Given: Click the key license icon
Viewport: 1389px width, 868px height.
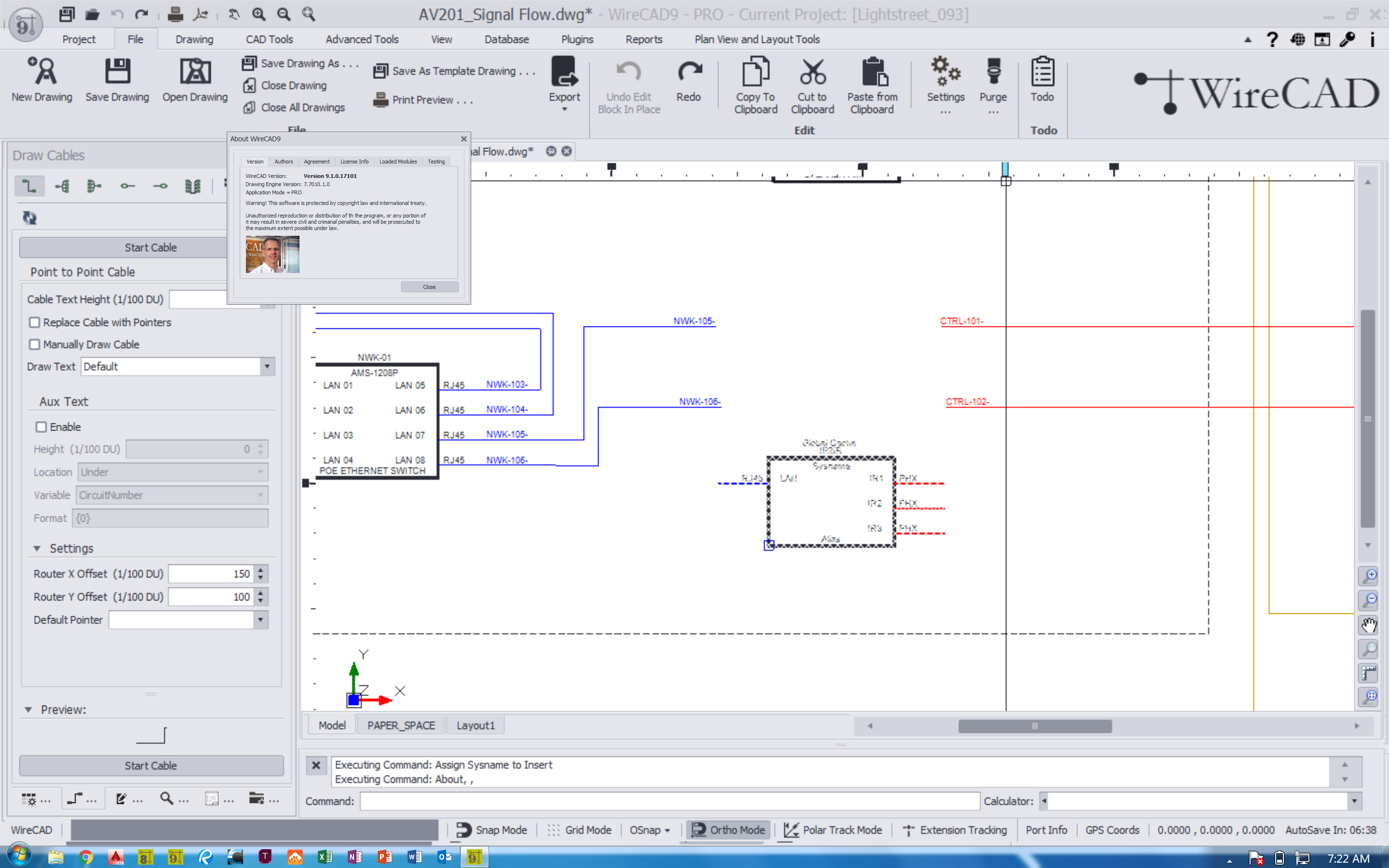Looking at the screenshot, I should [x=1347, y=39].
